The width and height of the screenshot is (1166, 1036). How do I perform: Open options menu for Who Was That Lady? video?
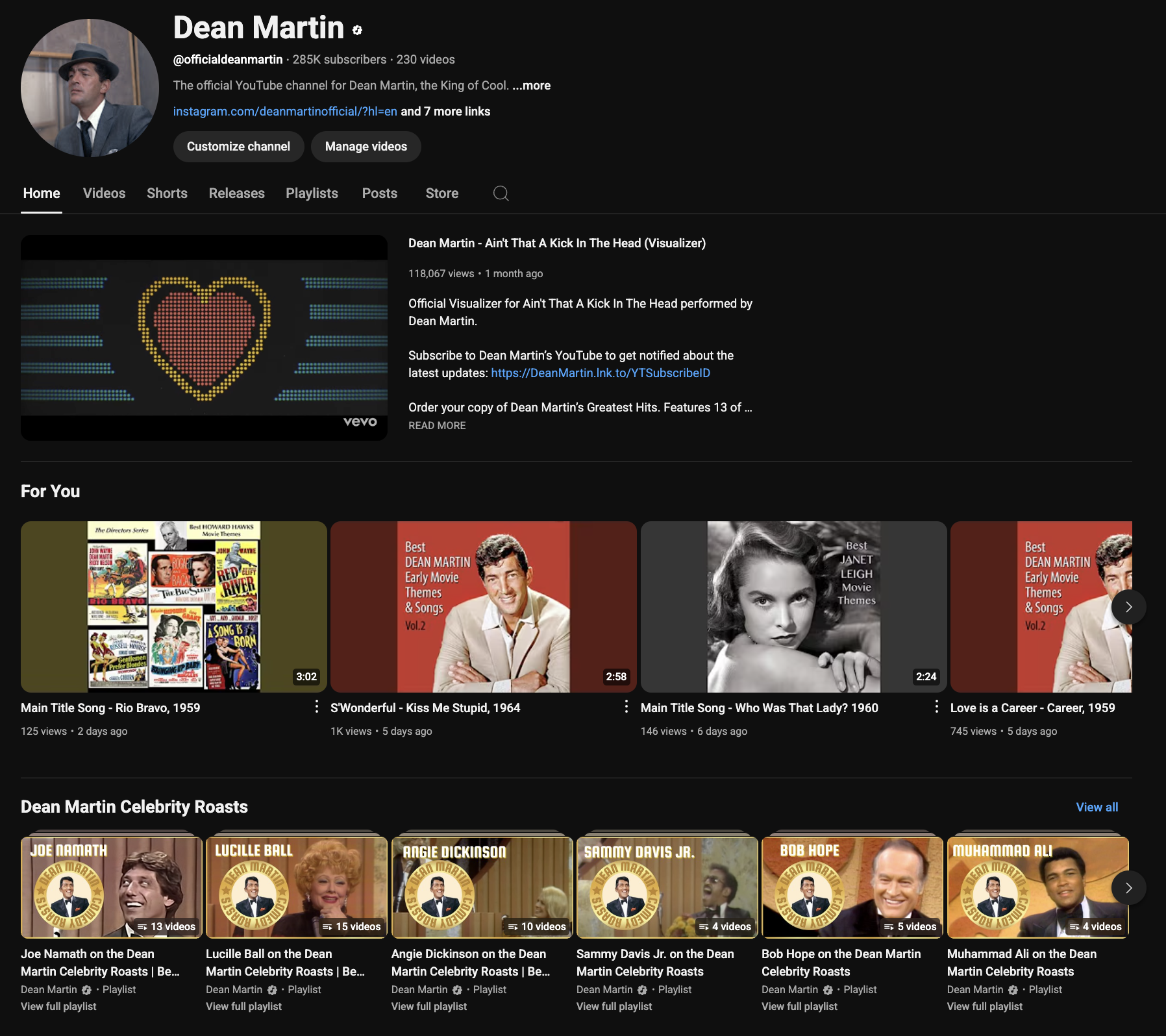[x=936, y=707]
